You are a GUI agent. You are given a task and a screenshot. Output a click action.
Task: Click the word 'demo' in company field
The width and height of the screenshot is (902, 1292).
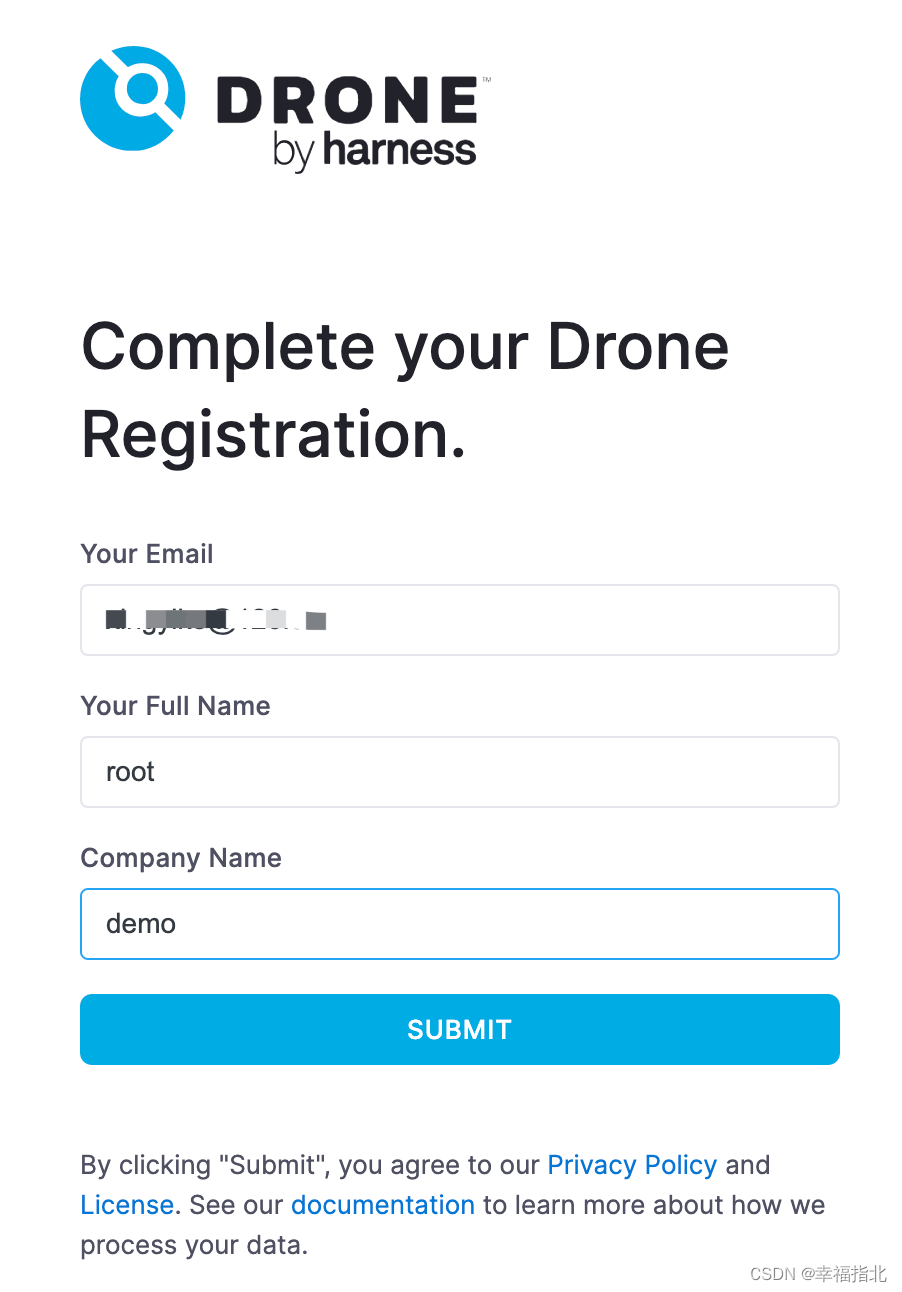click(141, 924)
